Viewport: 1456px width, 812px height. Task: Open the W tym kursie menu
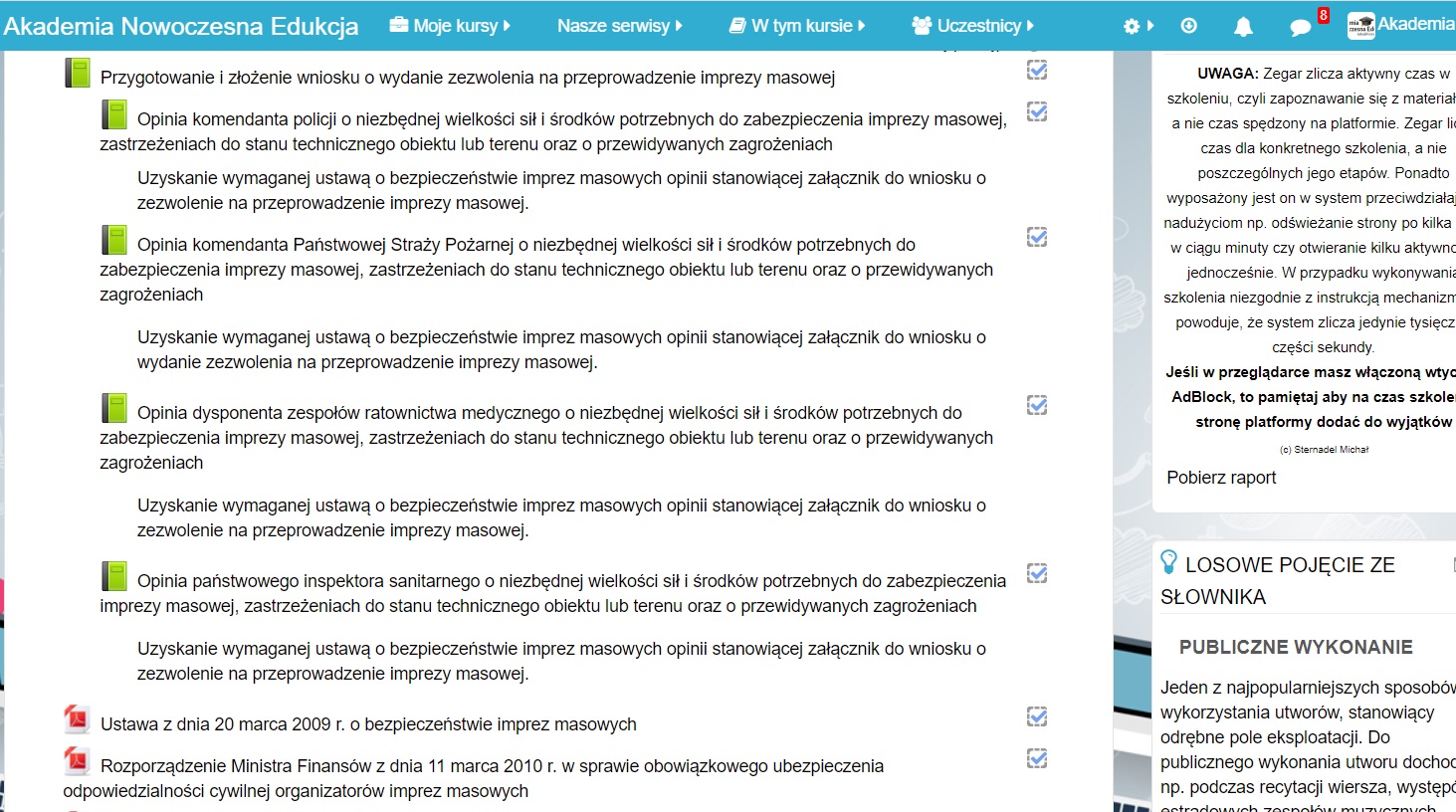point(797,26)
